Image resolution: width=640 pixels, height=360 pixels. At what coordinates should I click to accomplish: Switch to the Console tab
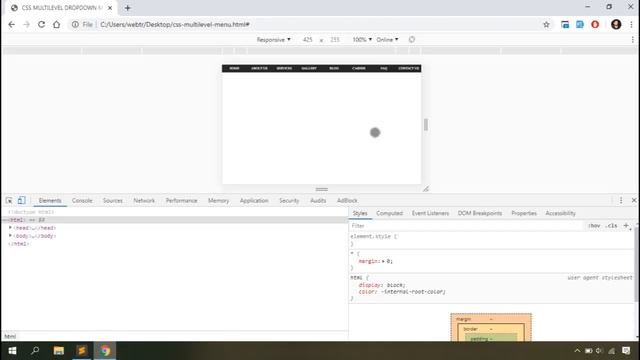tap(82, 200)
